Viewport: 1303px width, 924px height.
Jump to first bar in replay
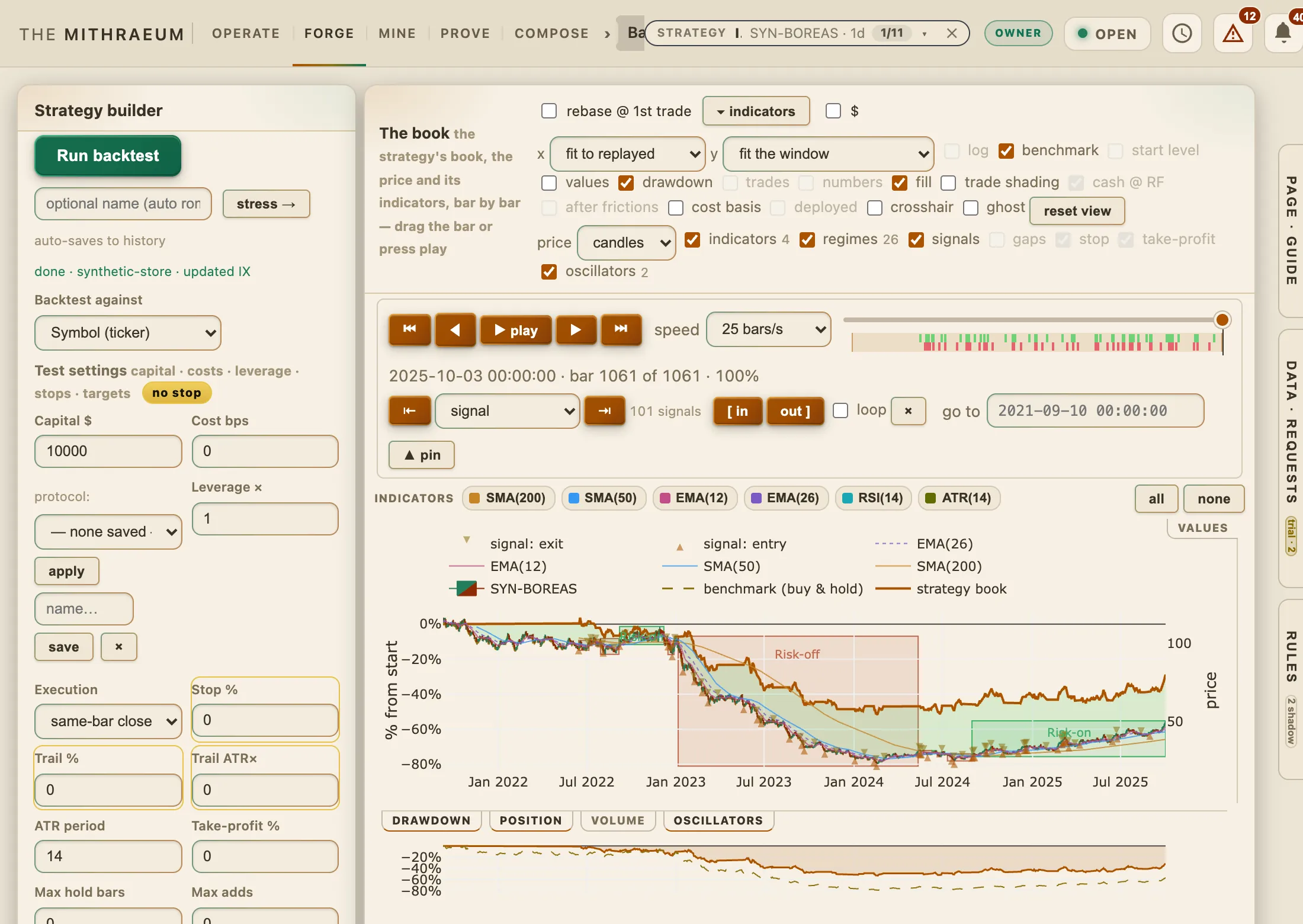(x=409, y=329)
